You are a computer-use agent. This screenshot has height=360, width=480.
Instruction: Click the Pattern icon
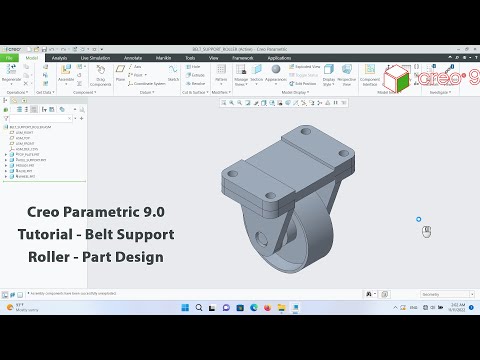click(x=221, y=70)
